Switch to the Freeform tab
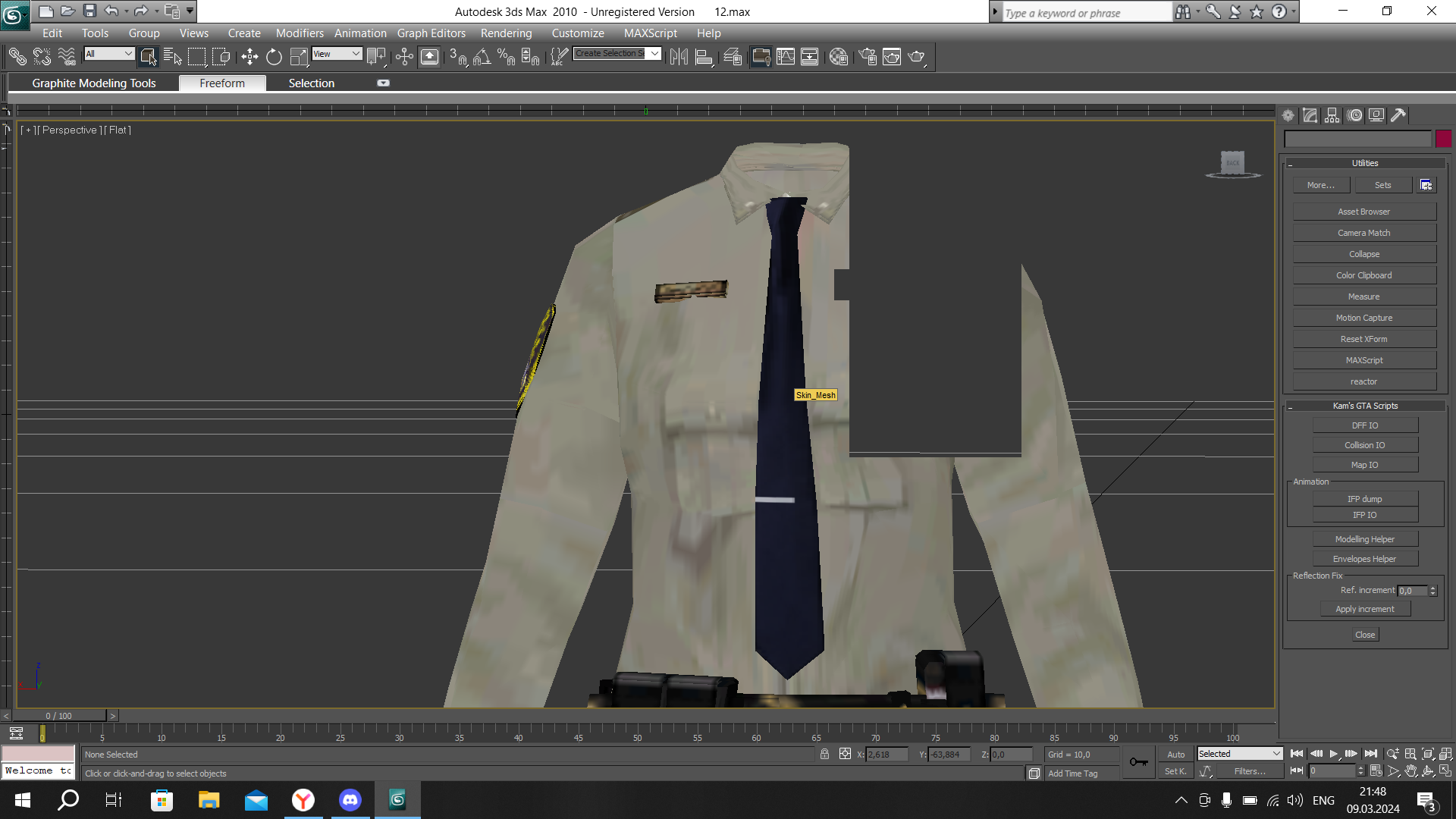This screenshot has height=819, width=1456. click(x=222, y=83)
